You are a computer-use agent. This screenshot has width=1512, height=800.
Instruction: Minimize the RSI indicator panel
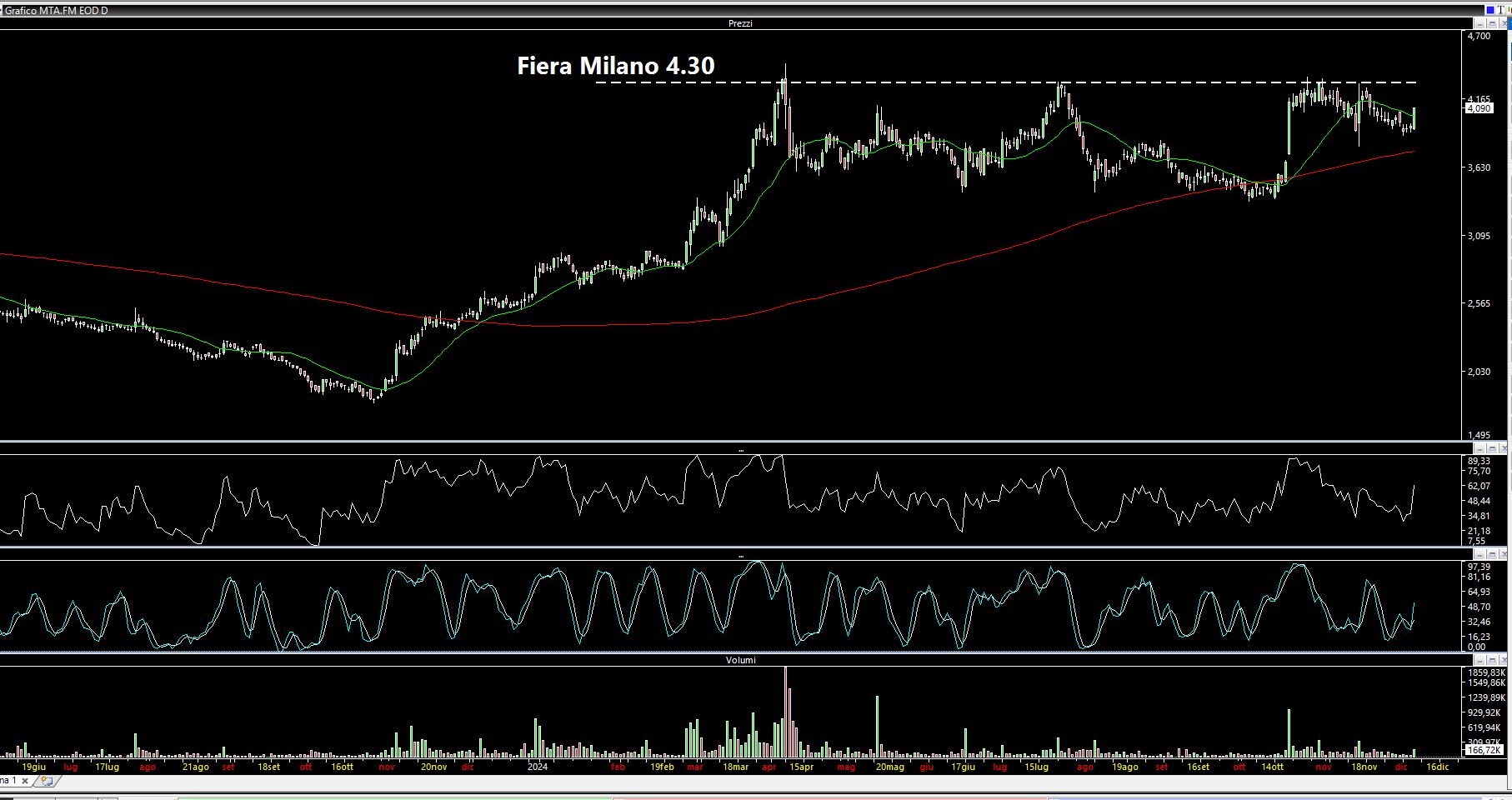click(1479, 448)
